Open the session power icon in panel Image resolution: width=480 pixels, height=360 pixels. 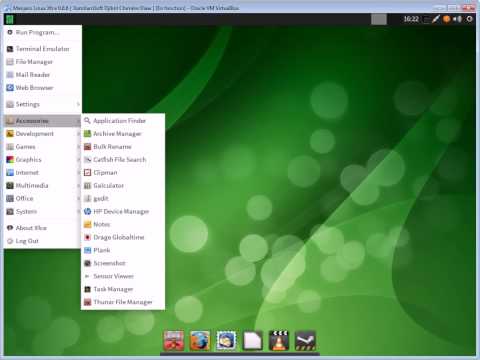(x=470, y=19)
